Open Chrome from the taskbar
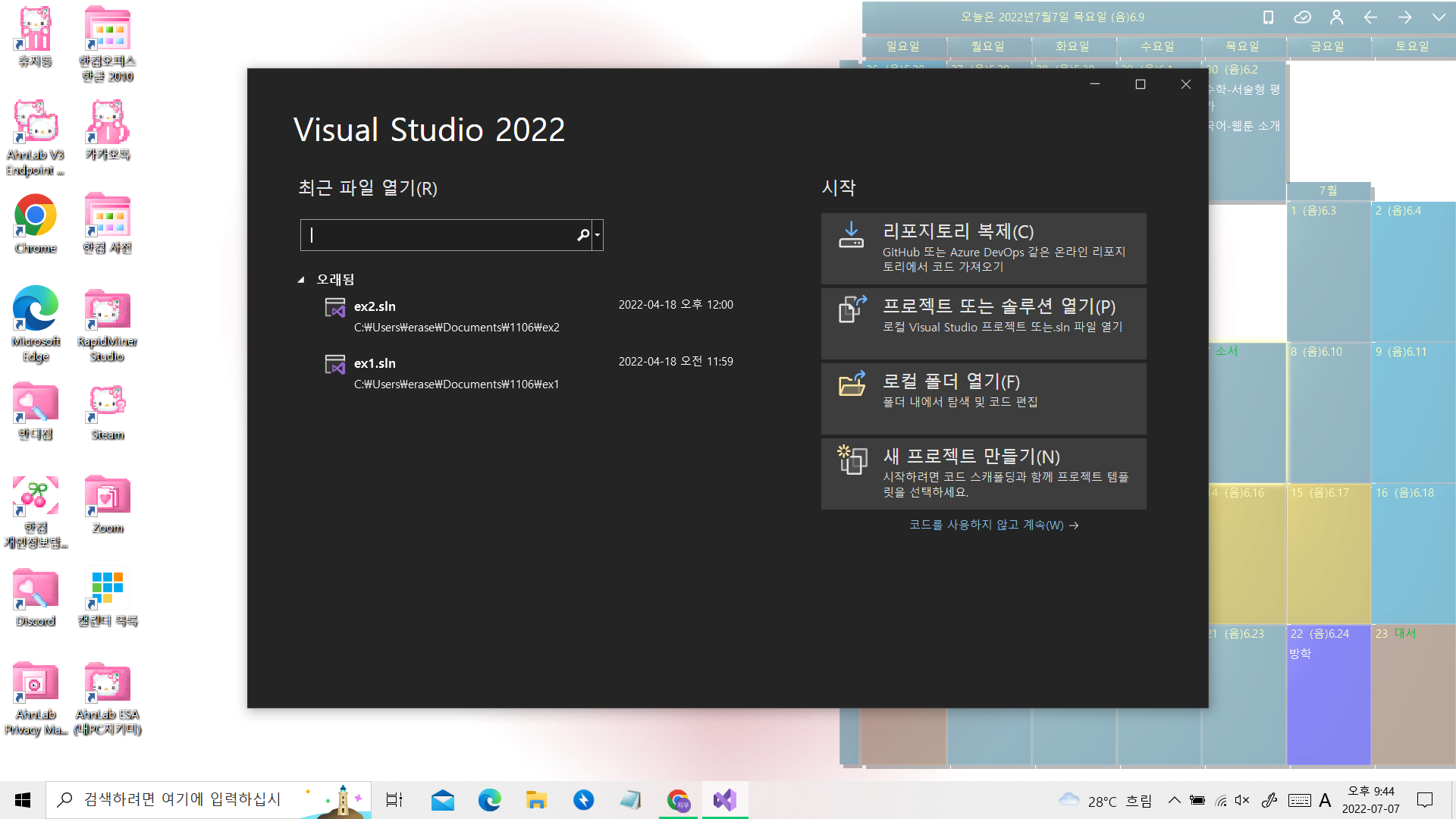This screenshot has width=1456, height=819. [x=678, y=800]
